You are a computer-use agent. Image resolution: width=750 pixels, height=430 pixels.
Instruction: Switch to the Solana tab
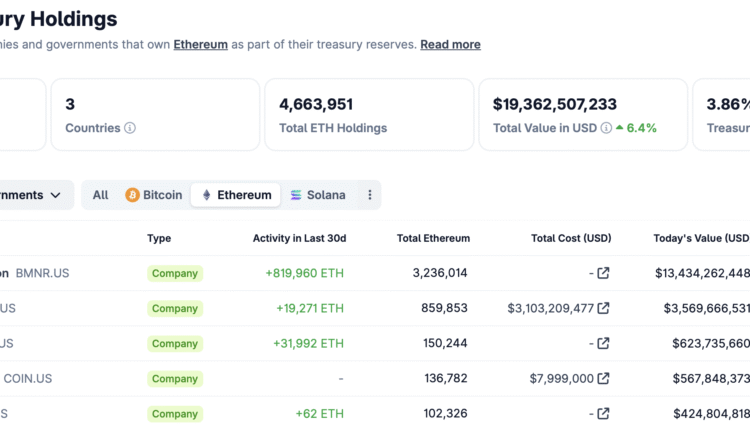pos(318,195)
